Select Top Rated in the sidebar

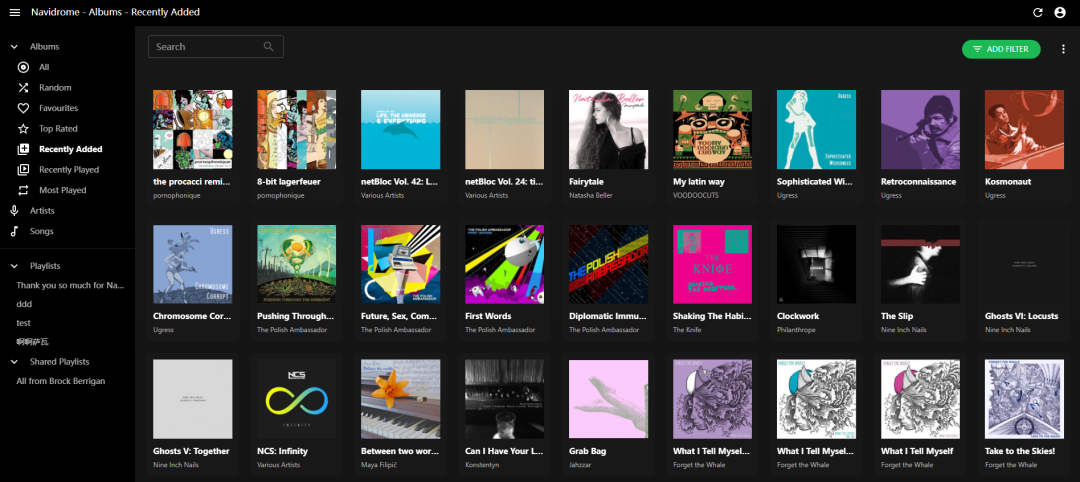pyautogui.click(x=59, y=129)
